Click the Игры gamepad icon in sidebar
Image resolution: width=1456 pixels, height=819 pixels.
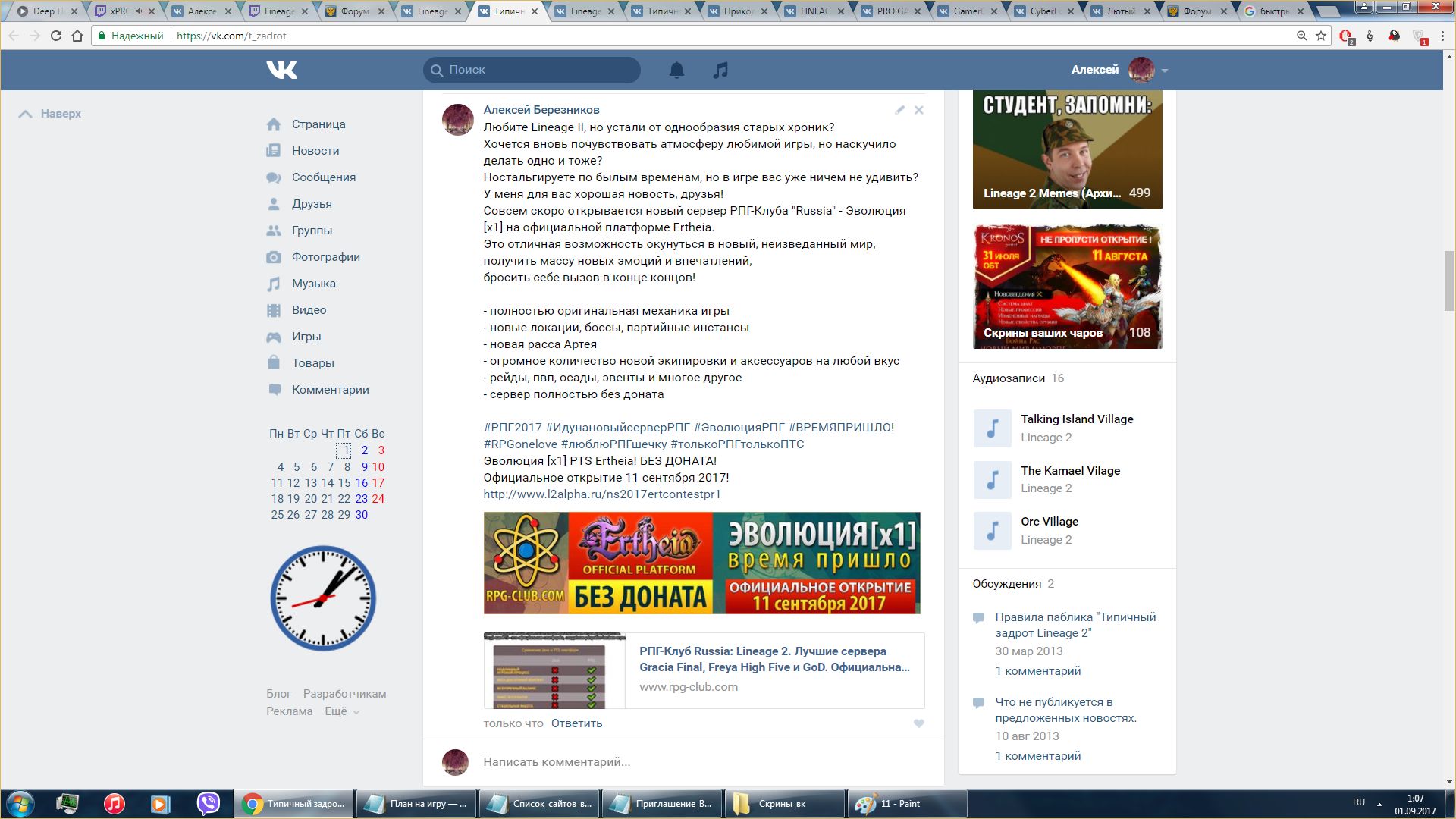[274, 337]
